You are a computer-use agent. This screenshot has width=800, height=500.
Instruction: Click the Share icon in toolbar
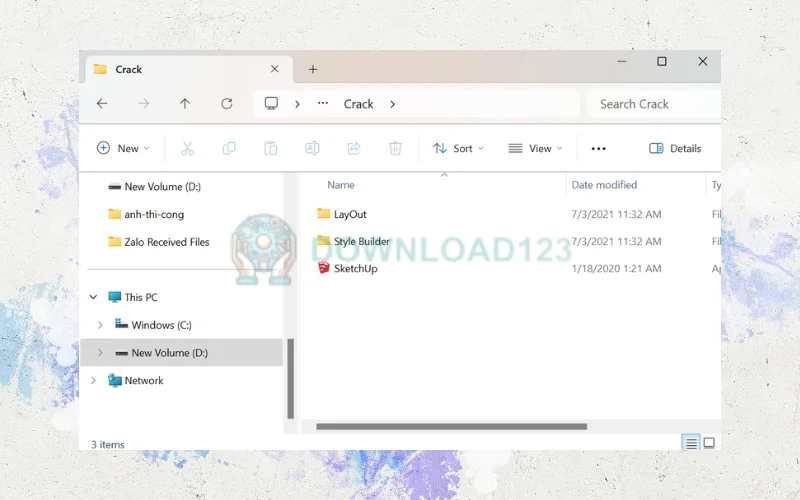pos(353,148)
